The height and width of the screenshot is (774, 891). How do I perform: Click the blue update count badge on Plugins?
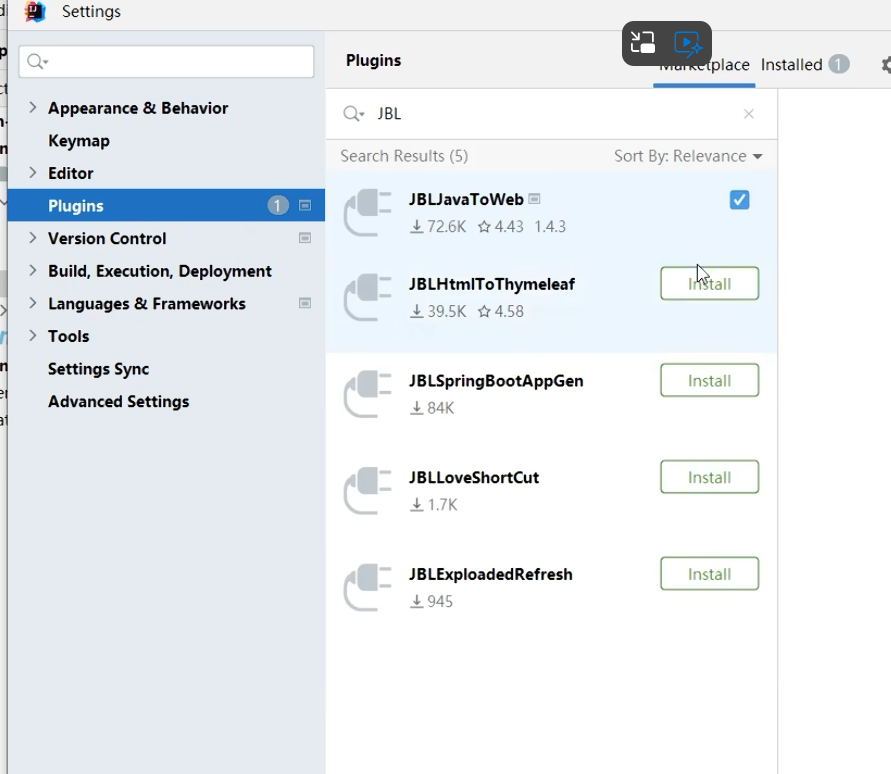pos(278,205)
